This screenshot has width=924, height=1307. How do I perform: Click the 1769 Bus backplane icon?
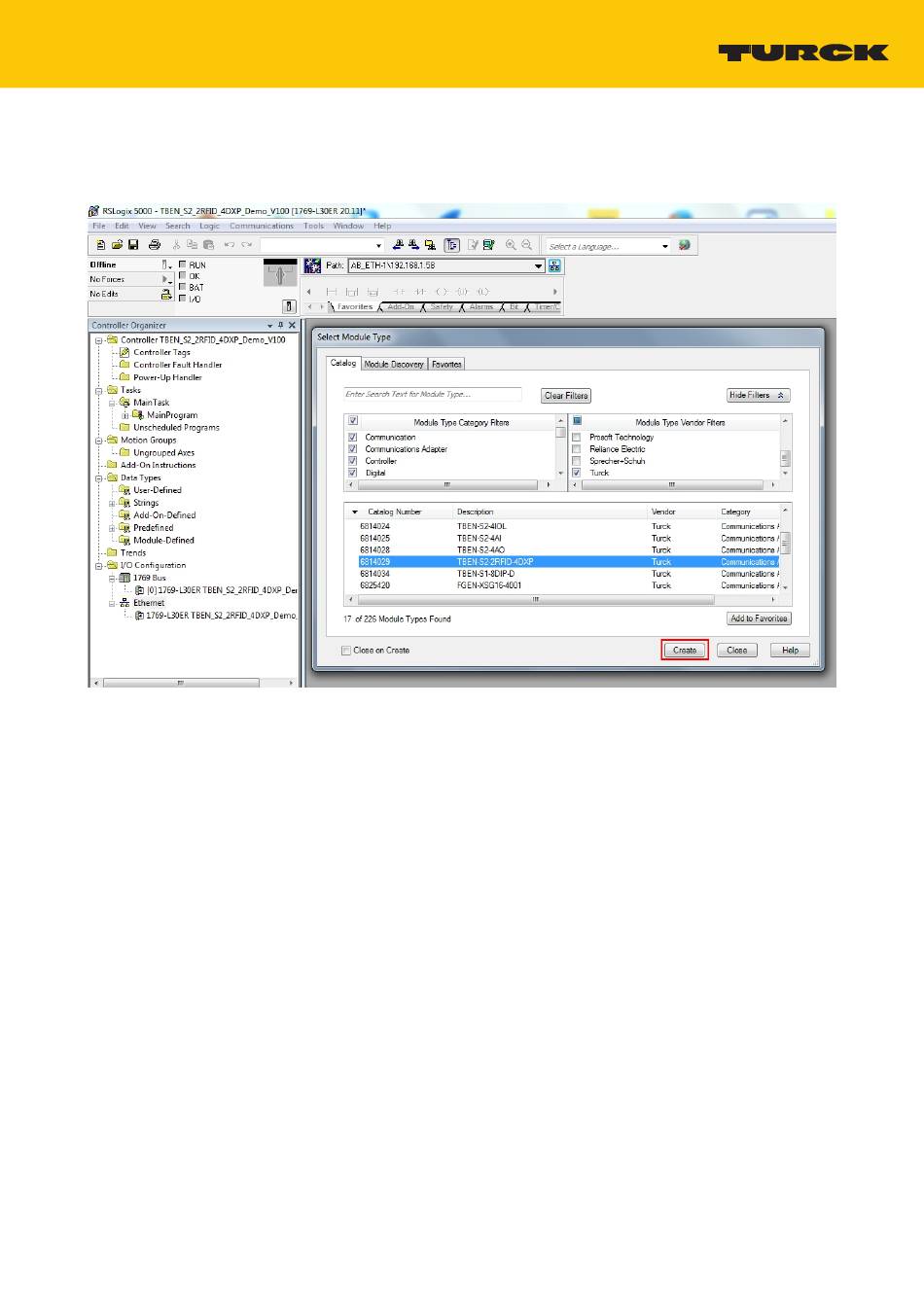tap(124, 578)
